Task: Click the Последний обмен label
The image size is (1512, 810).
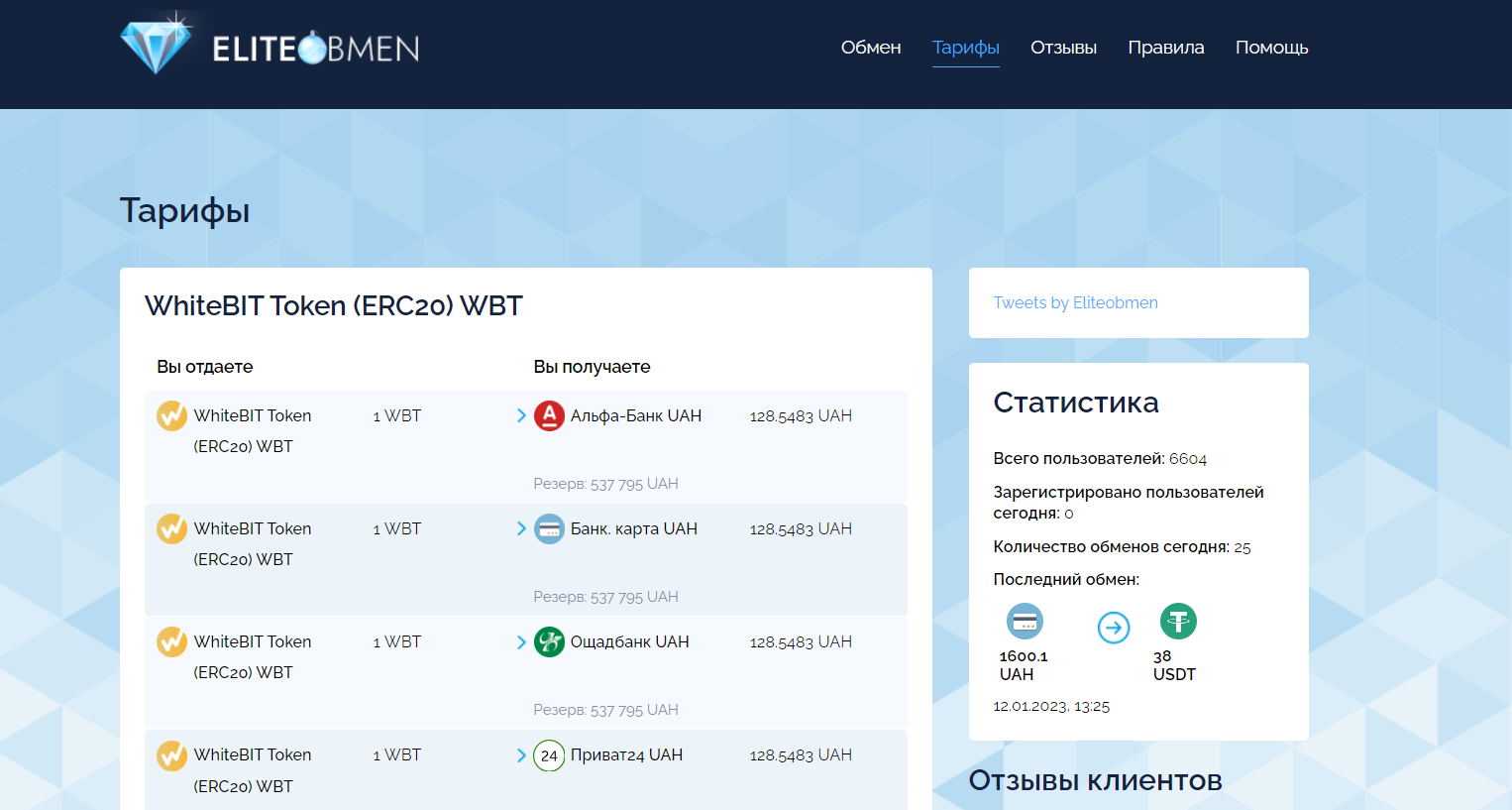Action: pos(1066,580)
